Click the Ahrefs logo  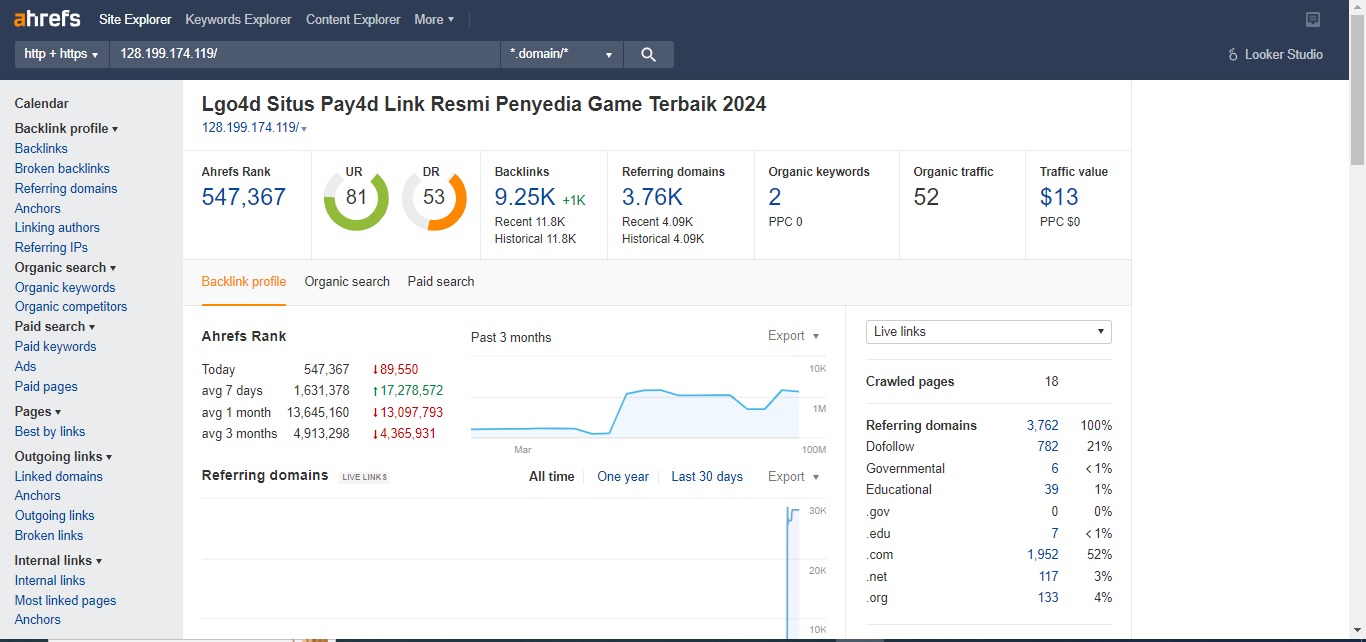(47, 19)
